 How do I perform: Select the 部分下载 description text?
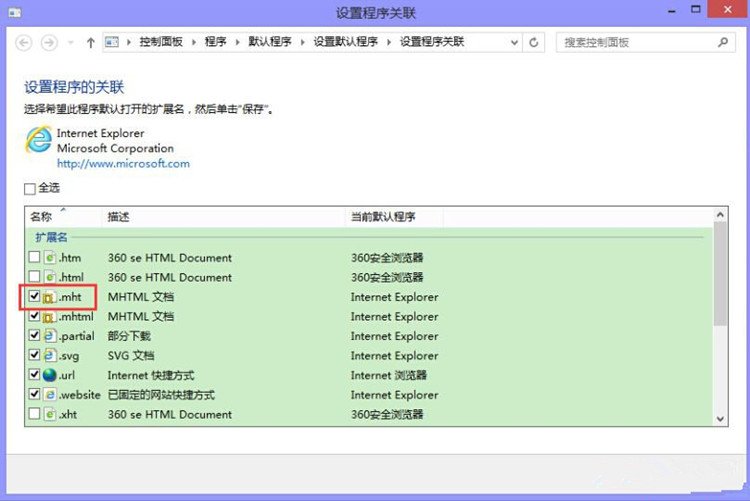coord(129,336)
